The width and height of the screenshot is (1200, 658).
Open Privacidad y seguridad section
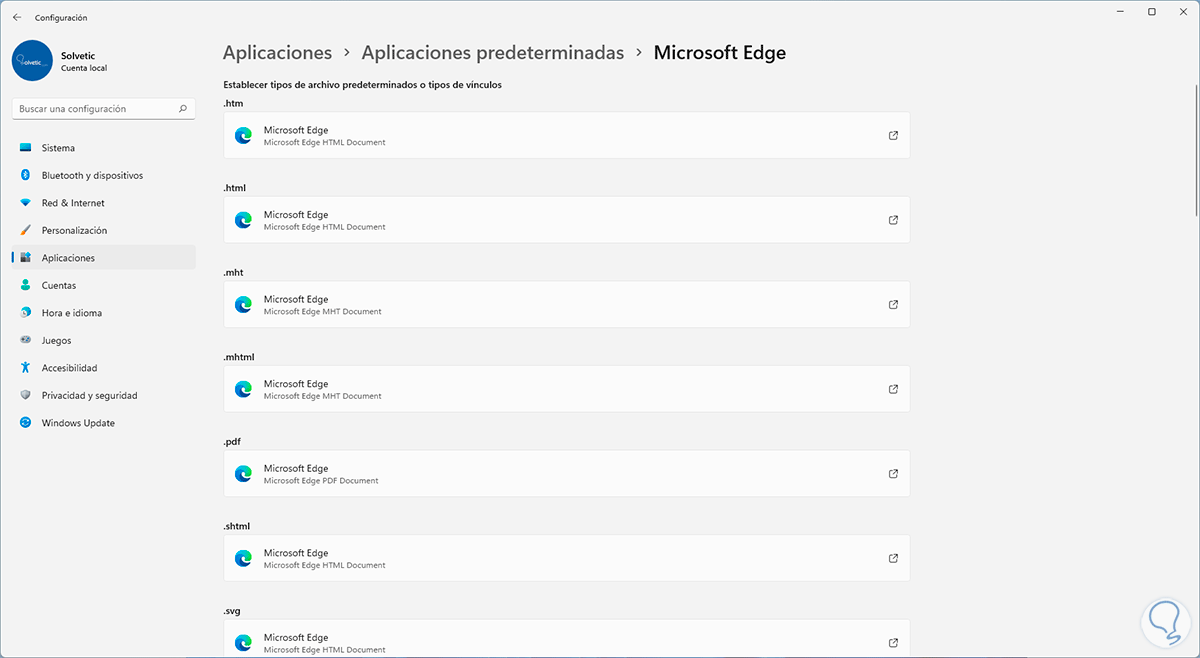coord(89,395)
